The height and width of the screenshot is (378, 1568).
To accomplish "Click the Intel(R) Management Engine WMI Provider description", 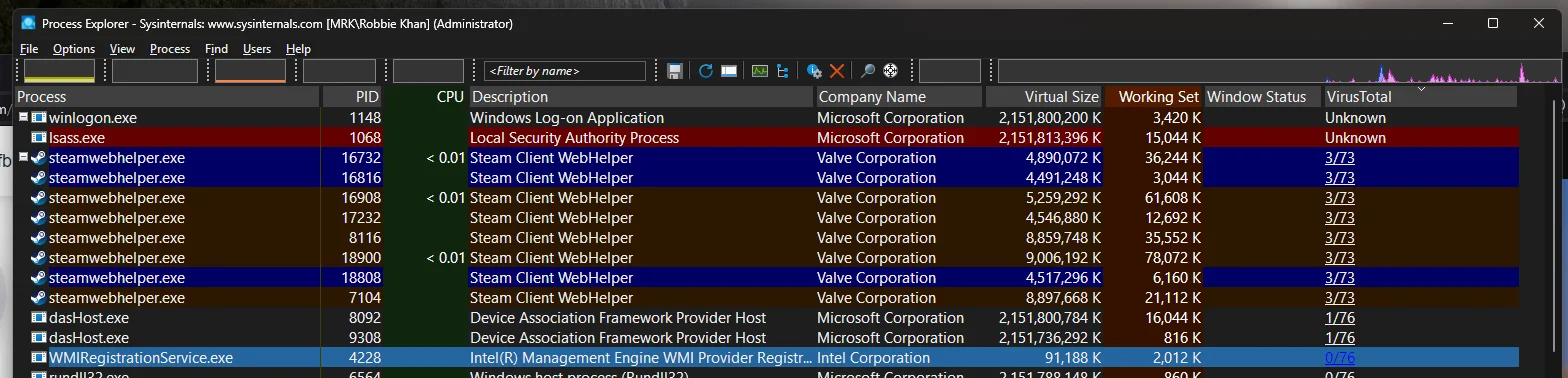I will [640, 358].
